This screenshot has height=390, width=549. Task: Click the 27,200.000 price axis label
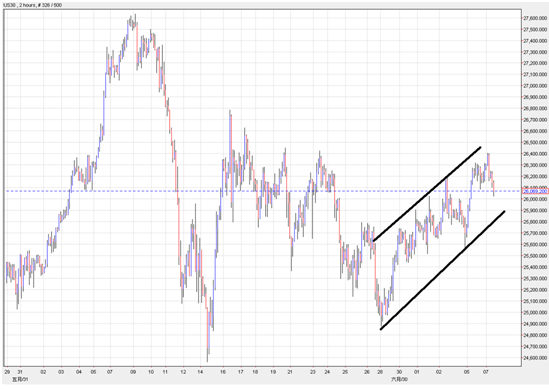(x=535, y=63)
